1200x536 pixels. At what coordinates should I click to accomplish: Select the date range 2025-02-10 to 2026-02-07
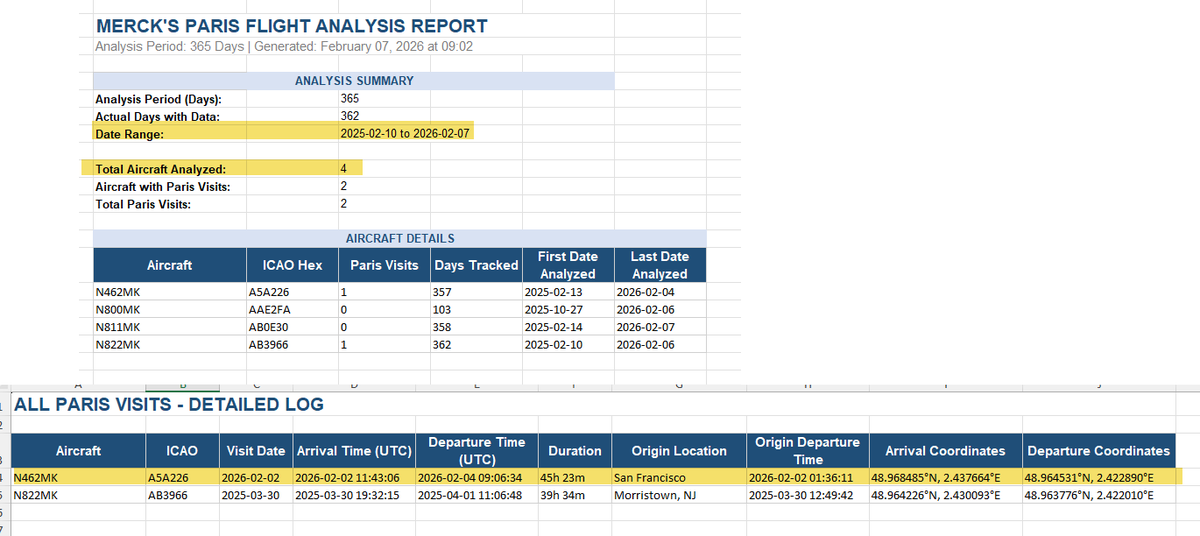[x=405, y=133]
